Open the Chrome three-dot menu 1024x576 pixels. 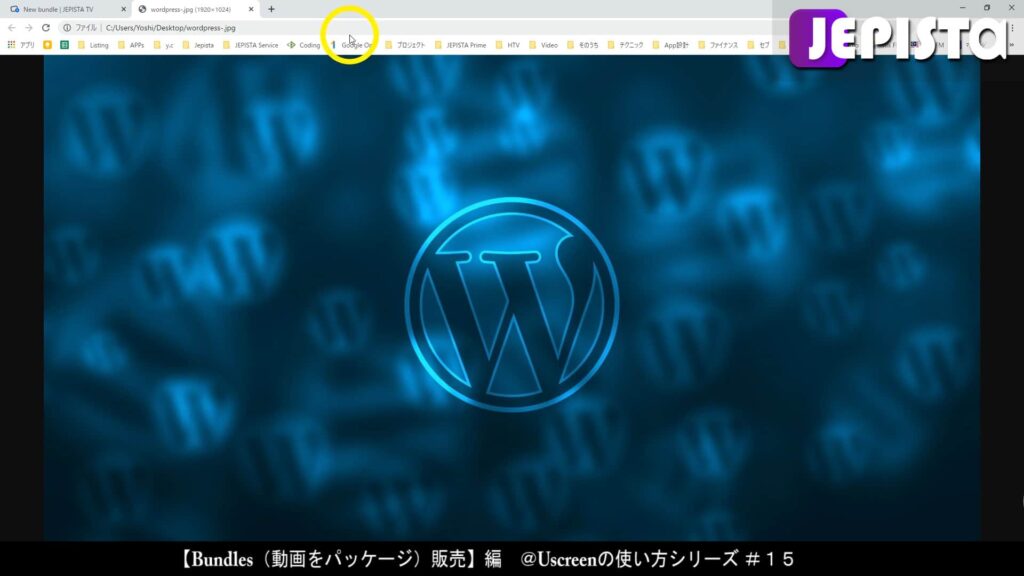1012,27
